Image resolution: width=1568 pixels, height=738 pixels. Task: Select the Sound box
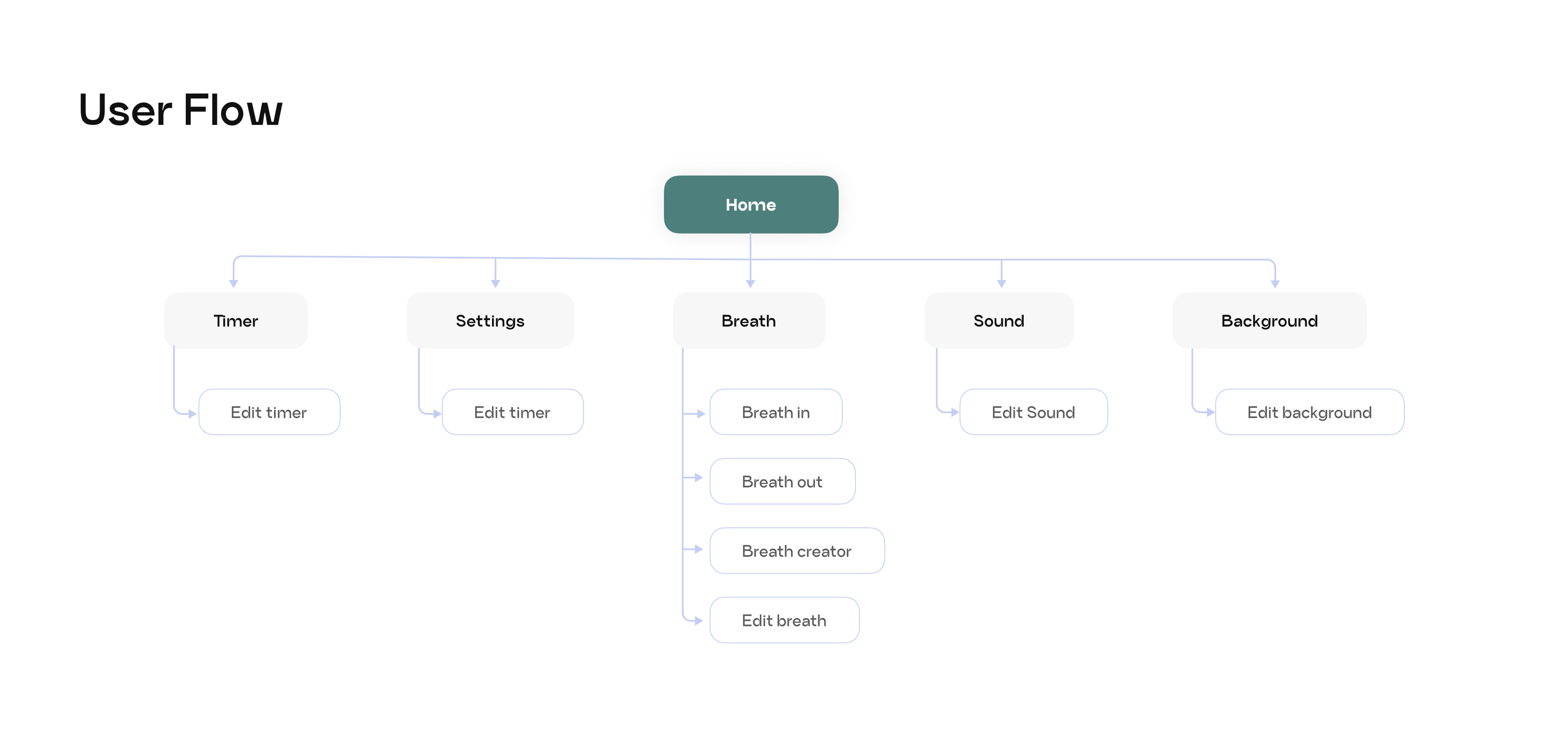998,321
